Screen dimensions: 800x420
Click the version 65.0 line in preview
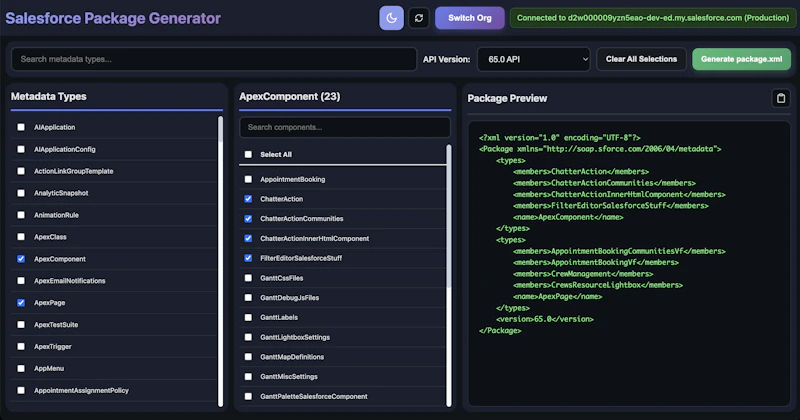pyautogui.click(x=544, y=319)
